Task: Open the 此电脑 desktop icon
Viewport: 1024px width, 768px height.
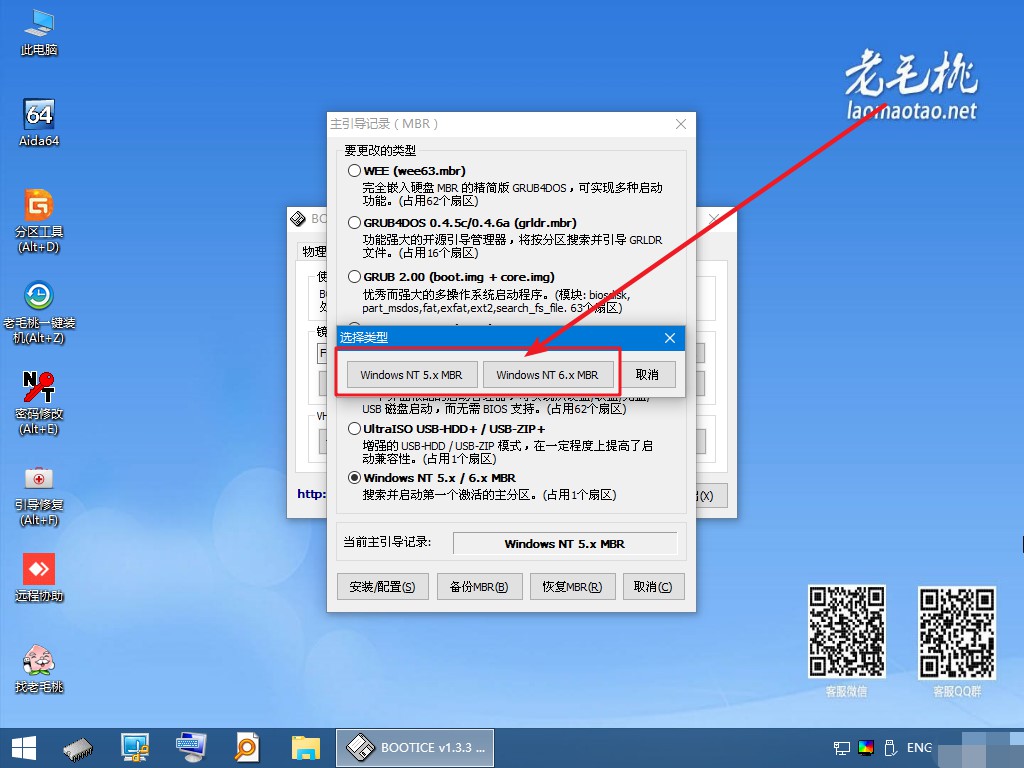Action: coord(39,33)
